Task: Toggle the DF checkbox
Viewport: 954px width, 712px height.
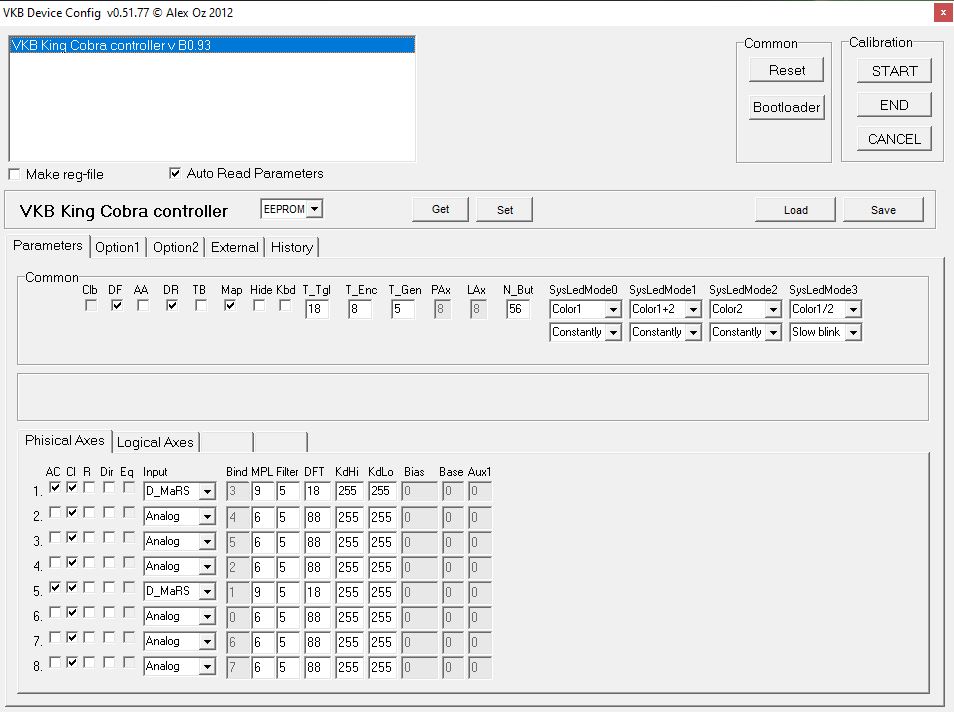Action: click(117, 305)
